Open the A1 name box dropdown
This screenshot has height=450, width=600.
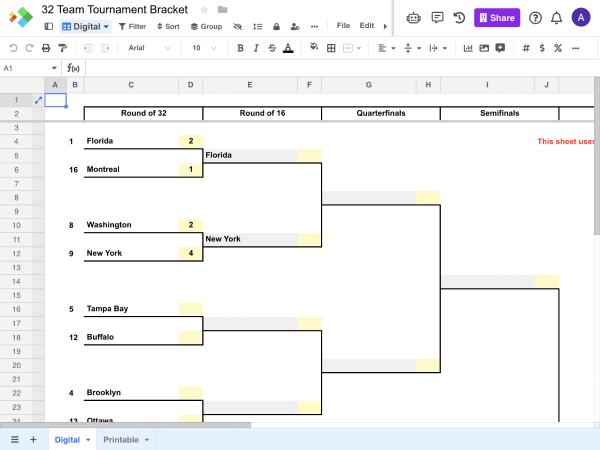pos(54,68)
